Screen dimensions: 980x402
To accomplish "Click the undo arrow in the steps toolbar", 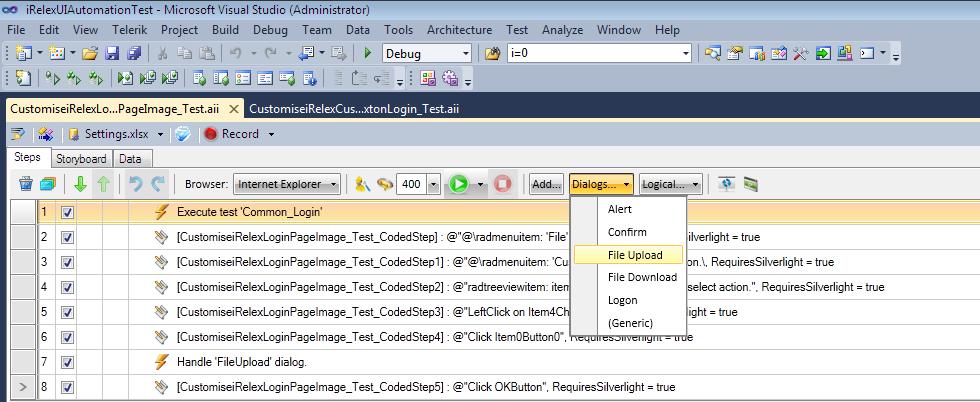I will (136, 184).
